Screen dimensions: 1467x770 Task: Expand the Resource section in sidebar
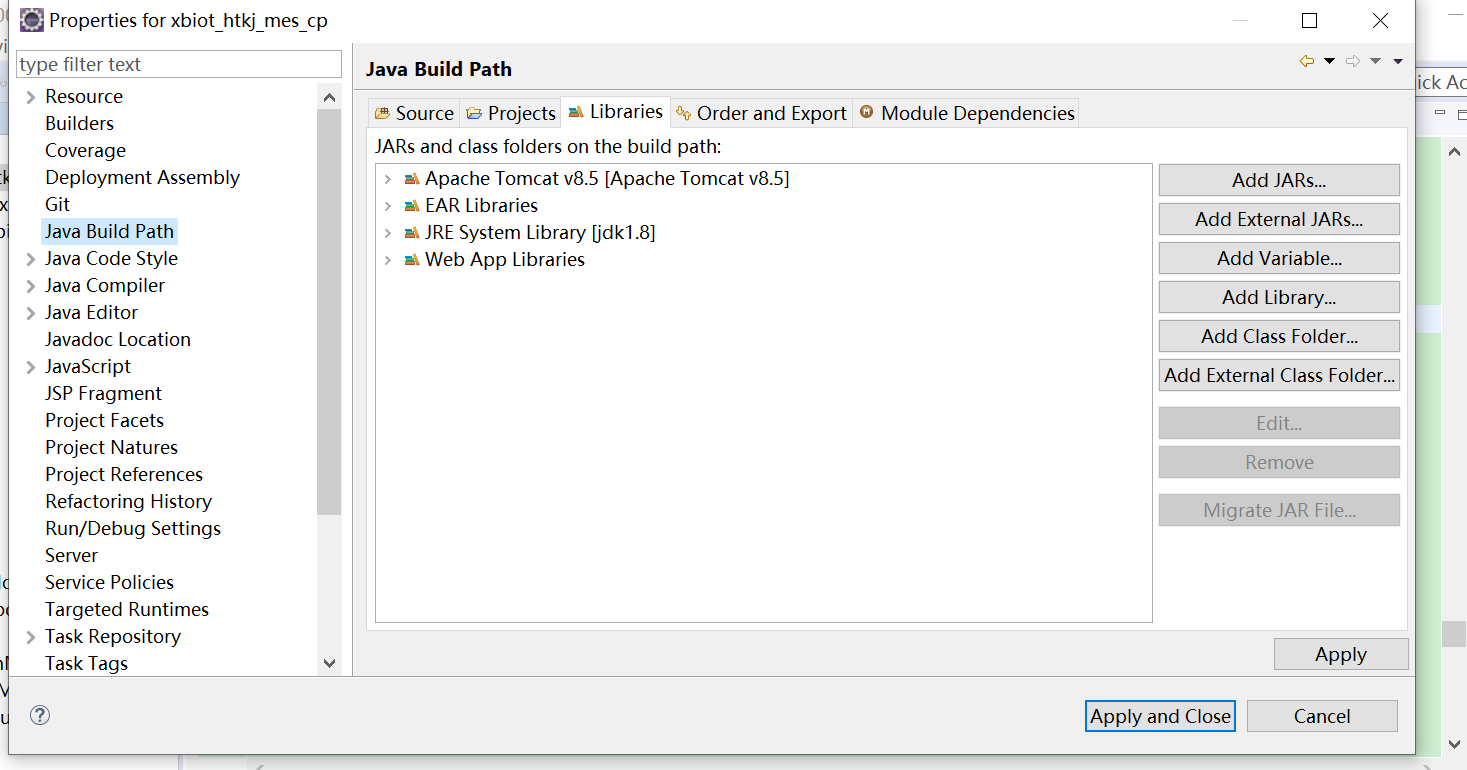coord(29,96)
